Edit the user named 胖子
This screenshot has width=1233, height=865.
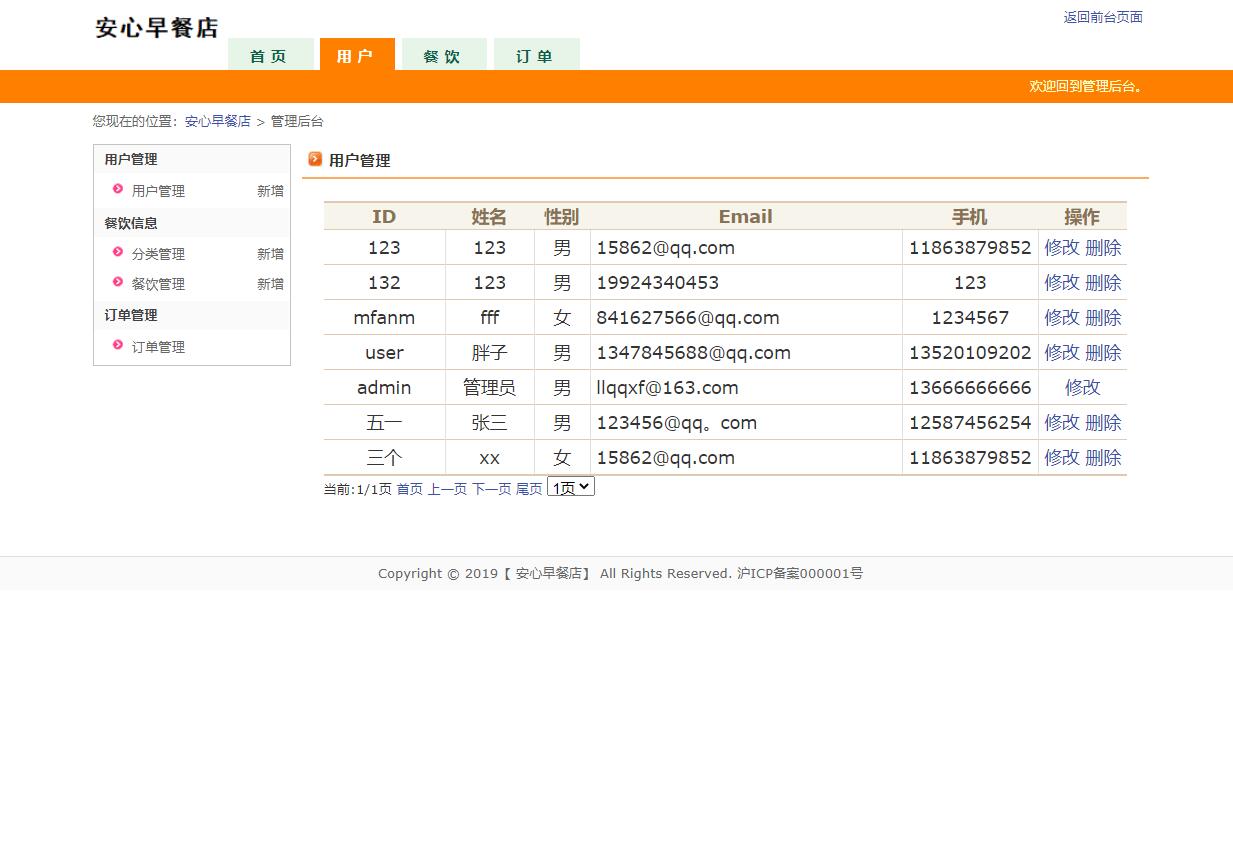point(1061,353)
